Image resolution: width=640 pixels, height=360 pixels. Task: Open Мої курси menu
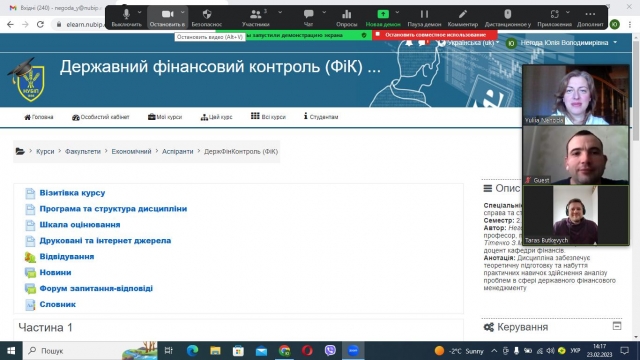(165, 117)
